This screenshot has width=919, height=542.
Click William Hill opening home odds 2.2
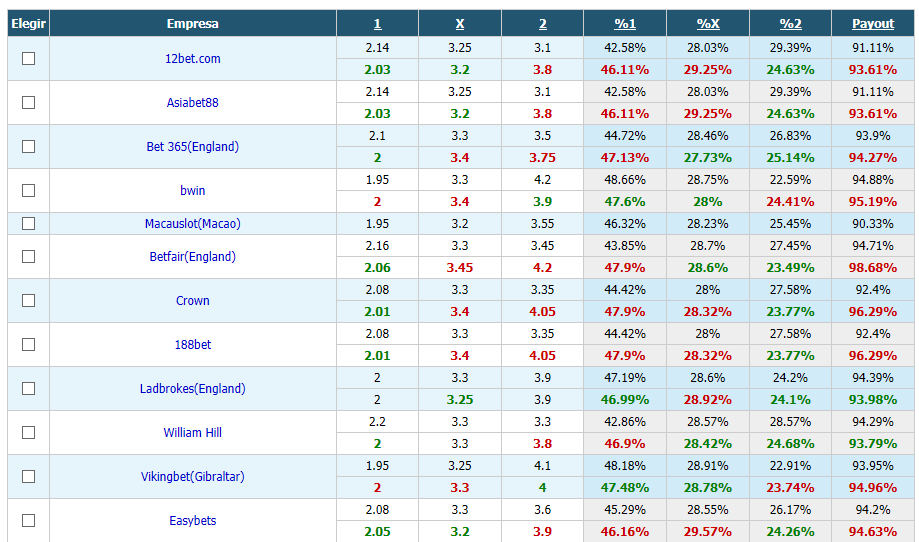click(x=377, y=422)
